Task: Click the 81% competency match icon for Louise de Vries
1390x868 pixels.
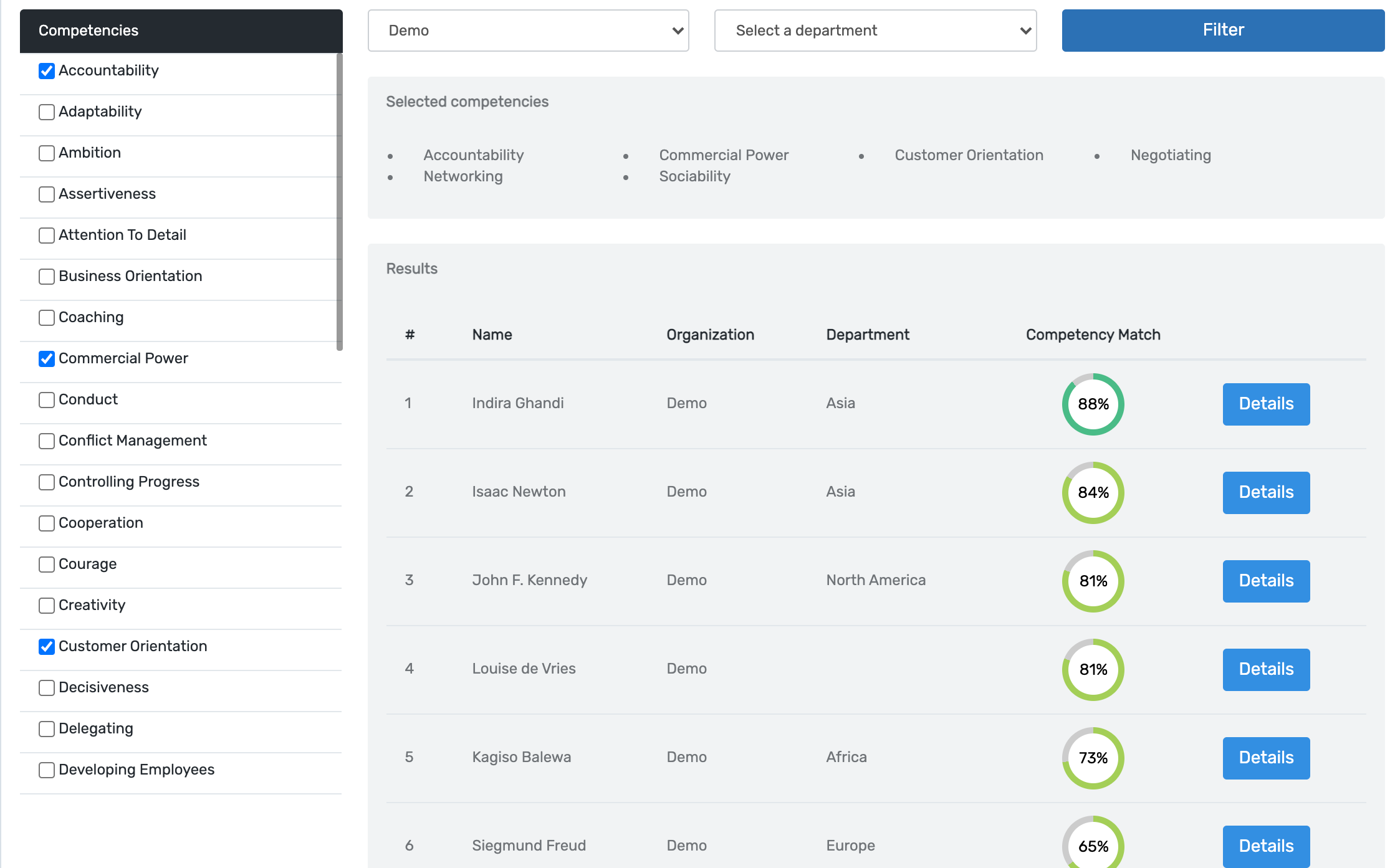Action: pos(1093,668)
